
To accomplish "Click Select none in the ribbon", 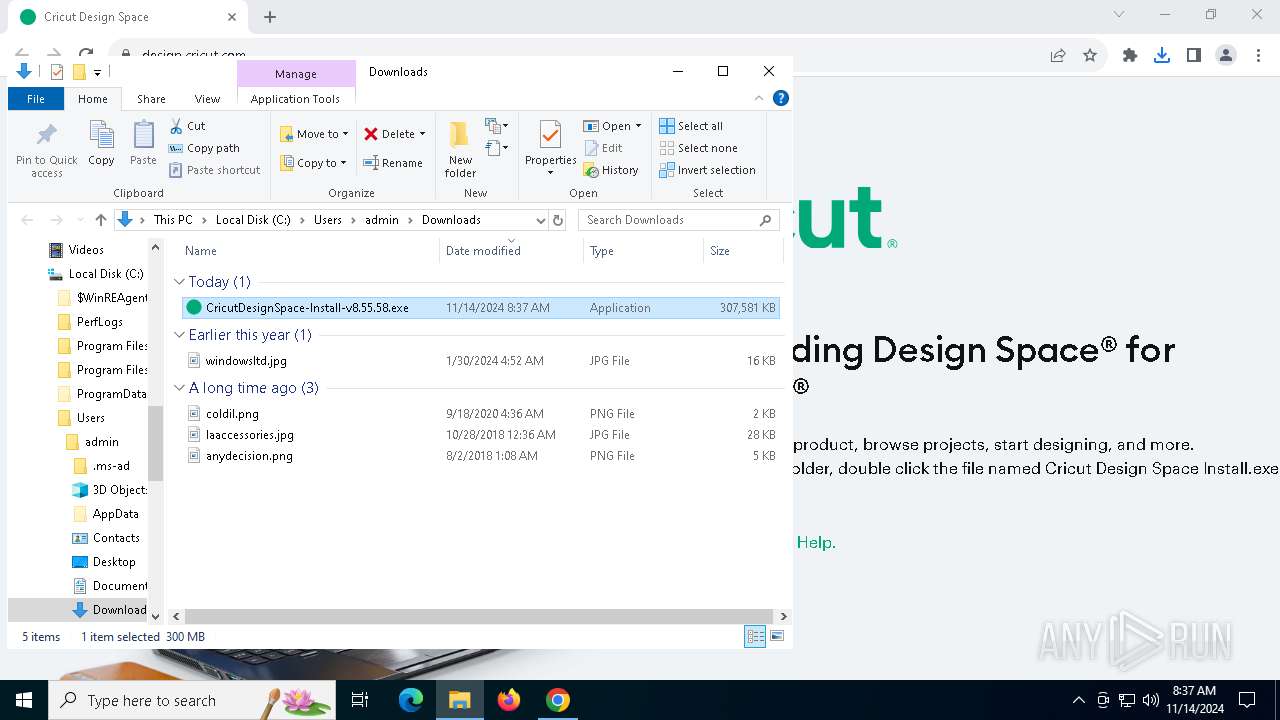I will [698, 148].
